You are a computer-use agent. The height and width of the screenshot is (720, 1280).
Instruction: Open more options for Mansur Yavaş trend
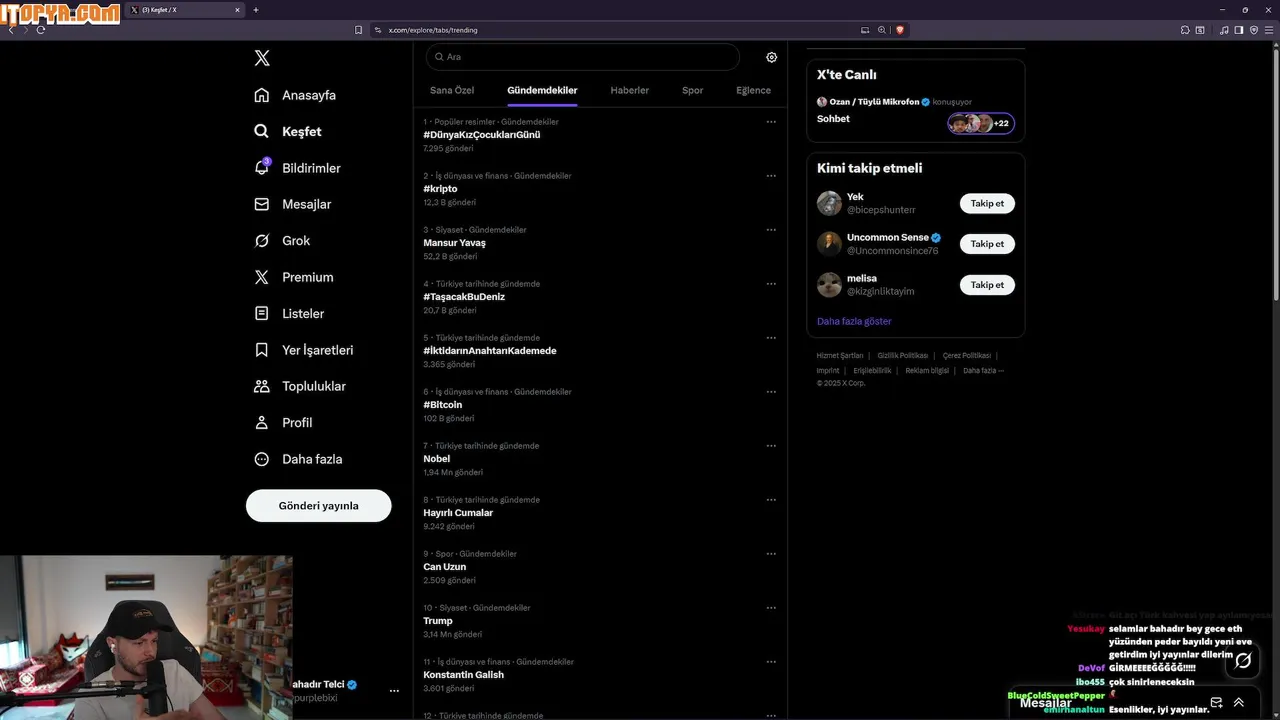(x=771, y=230)
